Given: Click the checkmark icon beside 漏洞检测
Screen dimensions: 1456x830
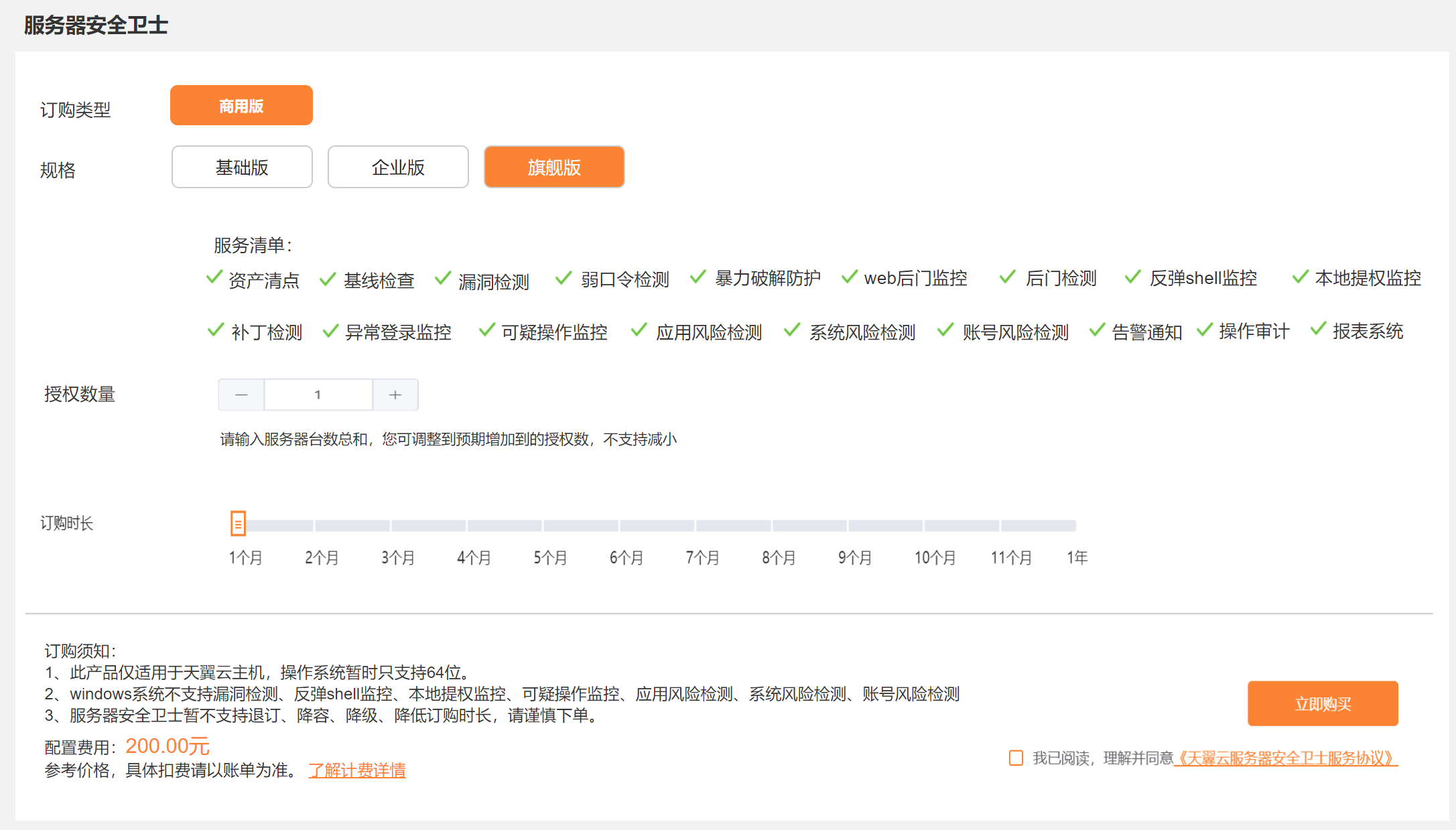Looking at the screenshot, I should (443, 277).
